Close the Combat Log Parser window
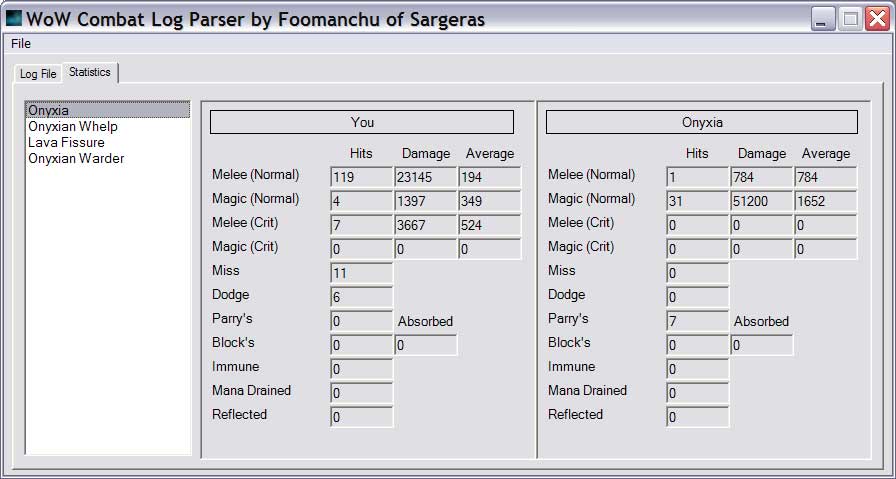The width and height of the screenshot is (896, 479). 877,19
